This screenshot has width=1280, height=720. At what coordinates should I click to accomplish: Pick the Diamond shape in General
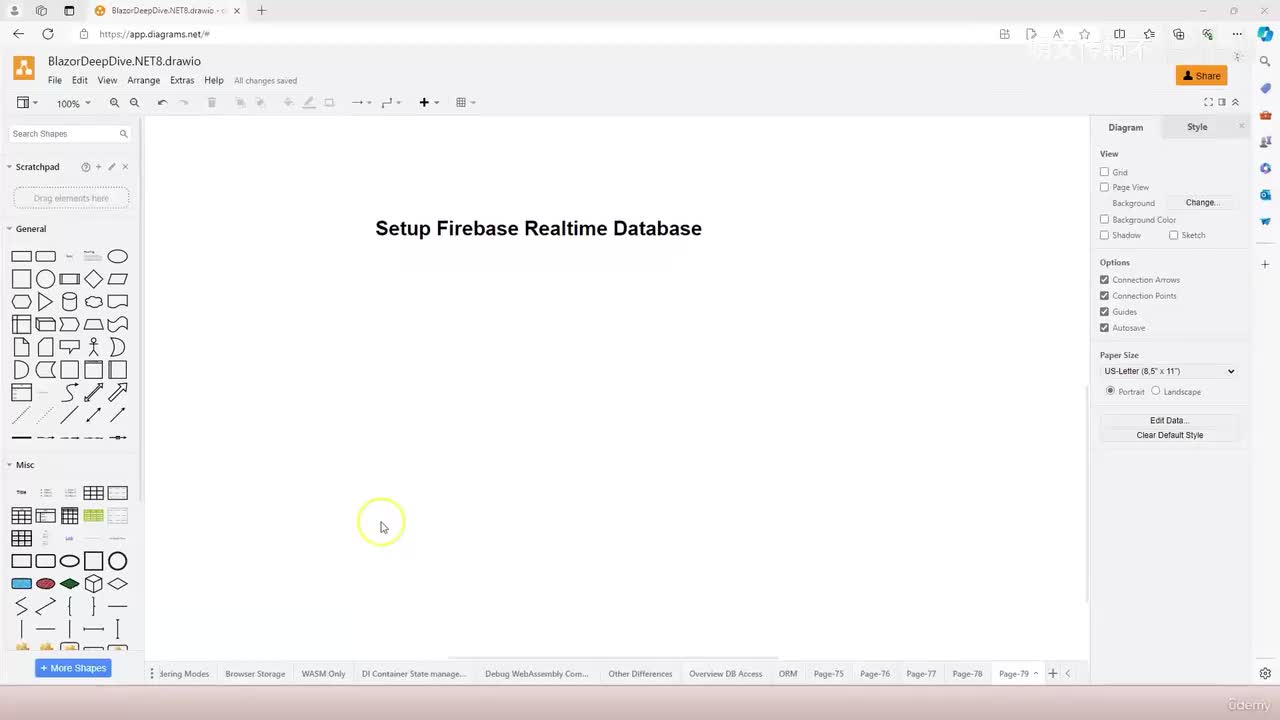[x=94, y=279]
